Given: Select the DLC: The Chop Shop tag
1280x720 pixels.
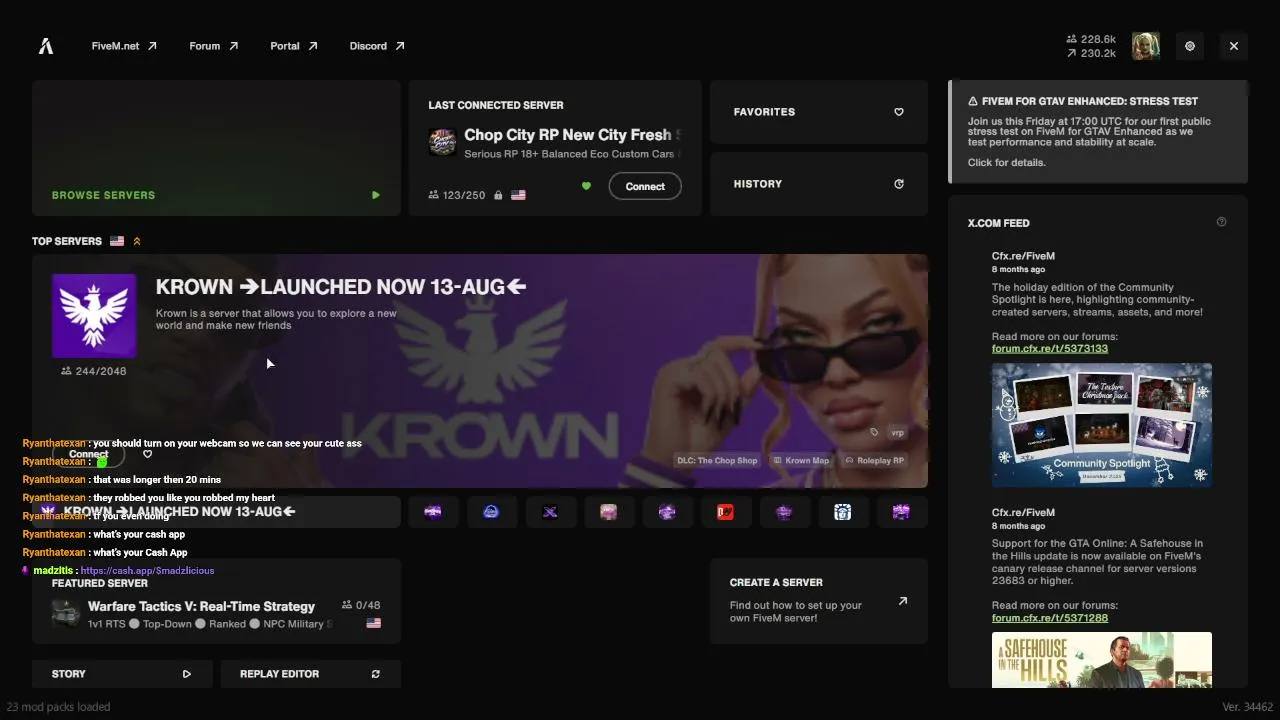Looking at the screenshot, I should point(717,461).
